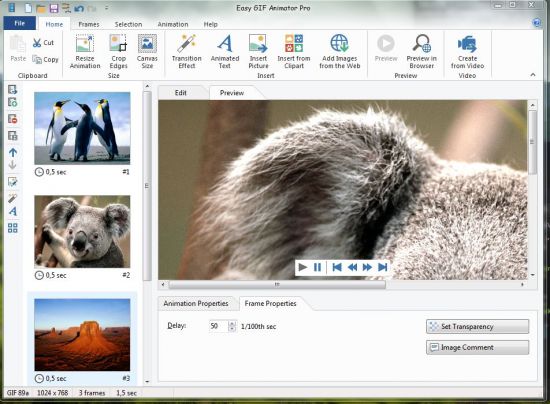Open the Animation ribbon tab
Screen dimensions: 550x404
(173, 24)
